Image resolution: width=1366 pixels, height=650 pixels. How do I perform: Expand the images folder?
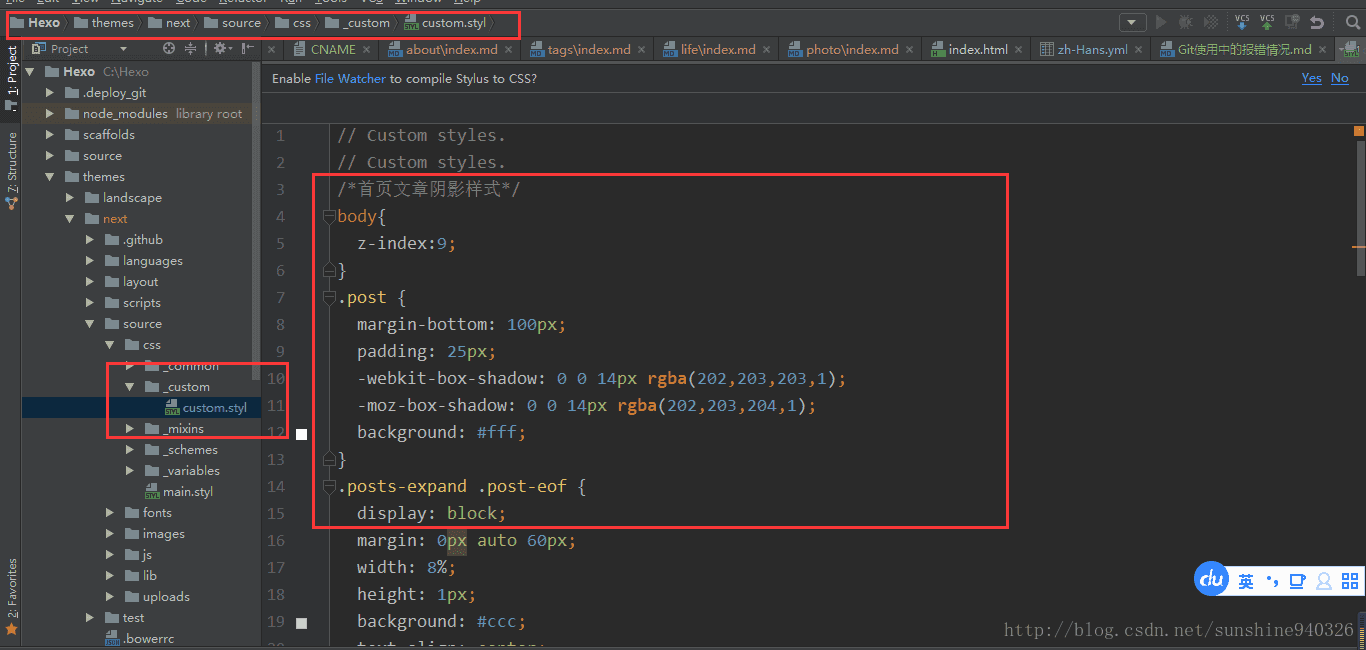coord(110,534)
